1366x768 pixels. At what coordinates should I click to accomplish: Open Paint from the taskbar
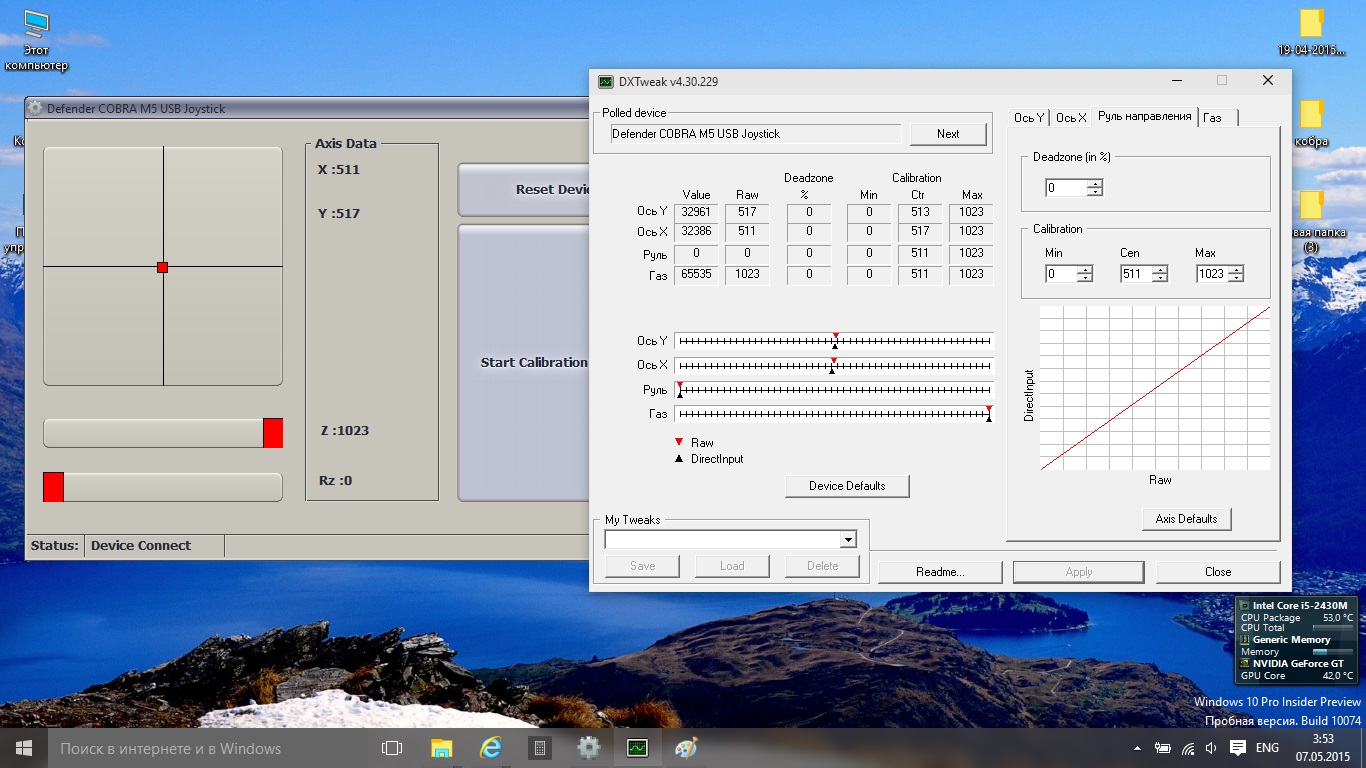pos(686,748)
